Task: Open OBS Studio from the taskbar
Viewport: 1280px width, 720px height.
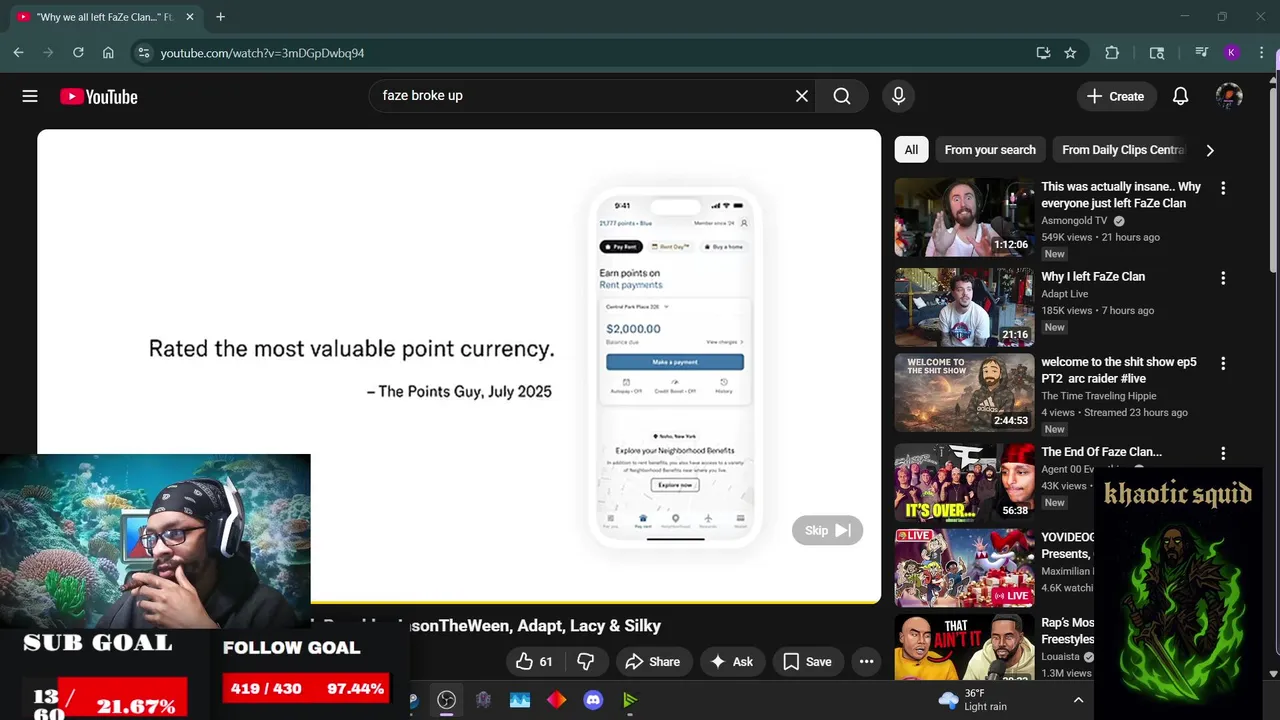Action: click(x=446, y=700)
